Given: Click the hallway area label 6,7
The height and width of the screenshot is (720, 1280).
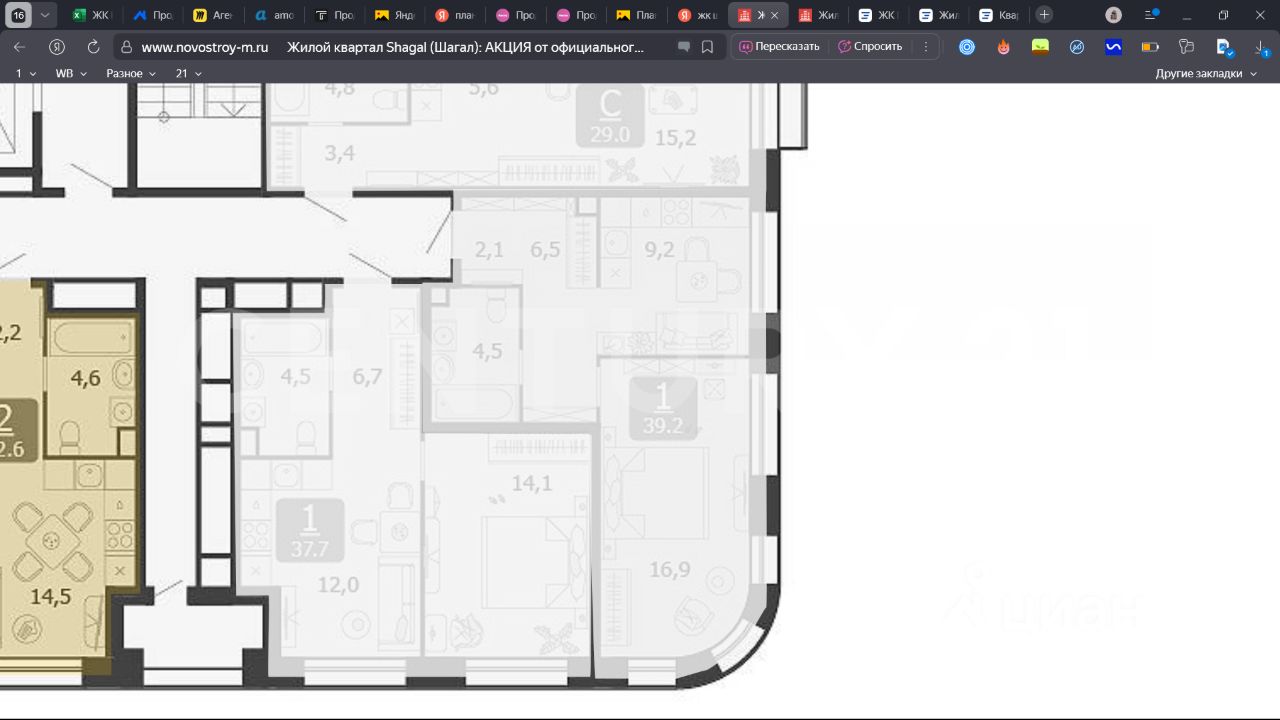Looking at the screenshot, I should point(367,377).
